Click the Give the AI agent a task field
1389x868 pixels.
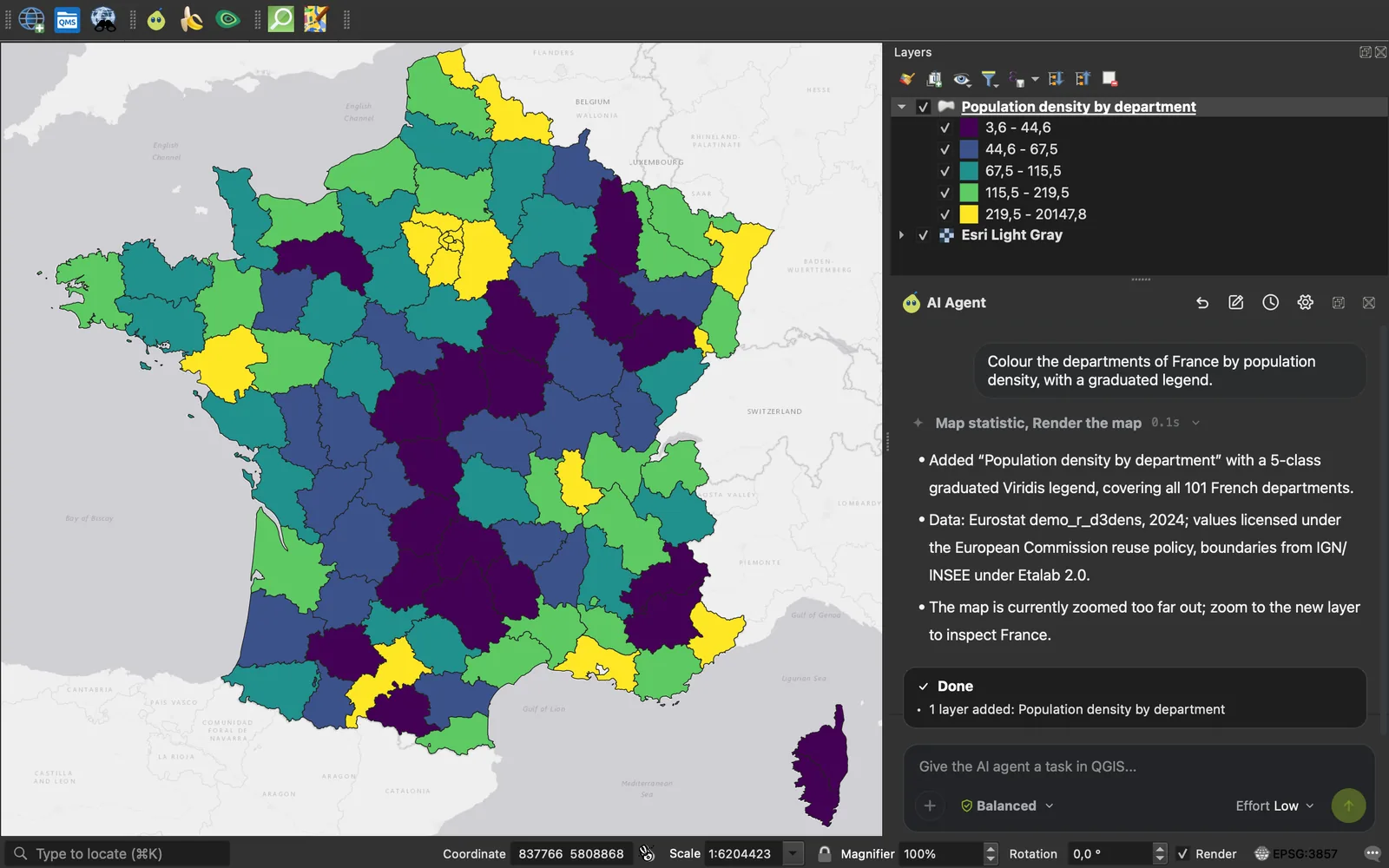click(x=1139, y=766)
